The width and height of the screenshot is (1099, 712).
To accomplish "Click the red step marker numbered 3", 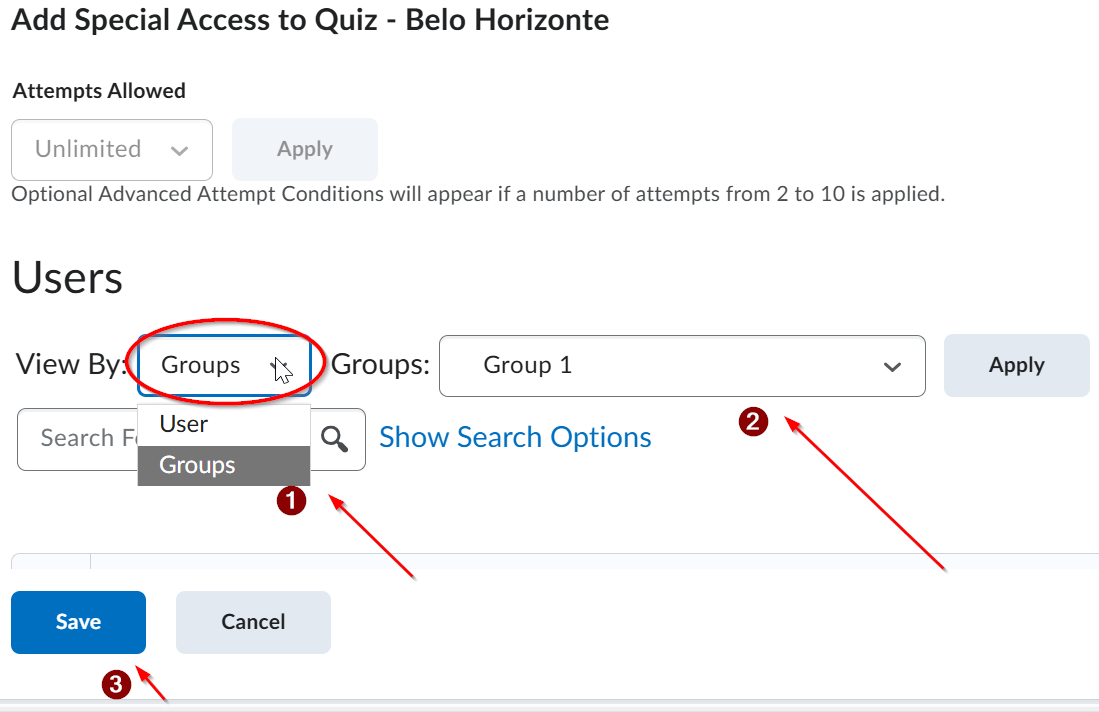I will click(116, 684).
